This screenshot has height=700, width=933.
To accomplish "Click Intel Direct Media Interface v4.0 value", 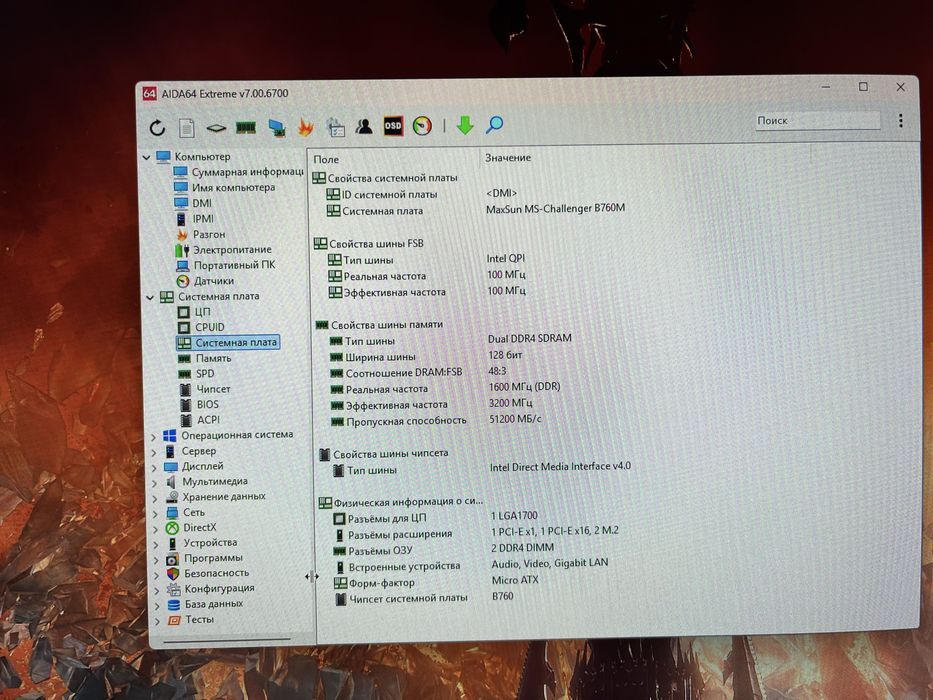I will pos(560,467).
